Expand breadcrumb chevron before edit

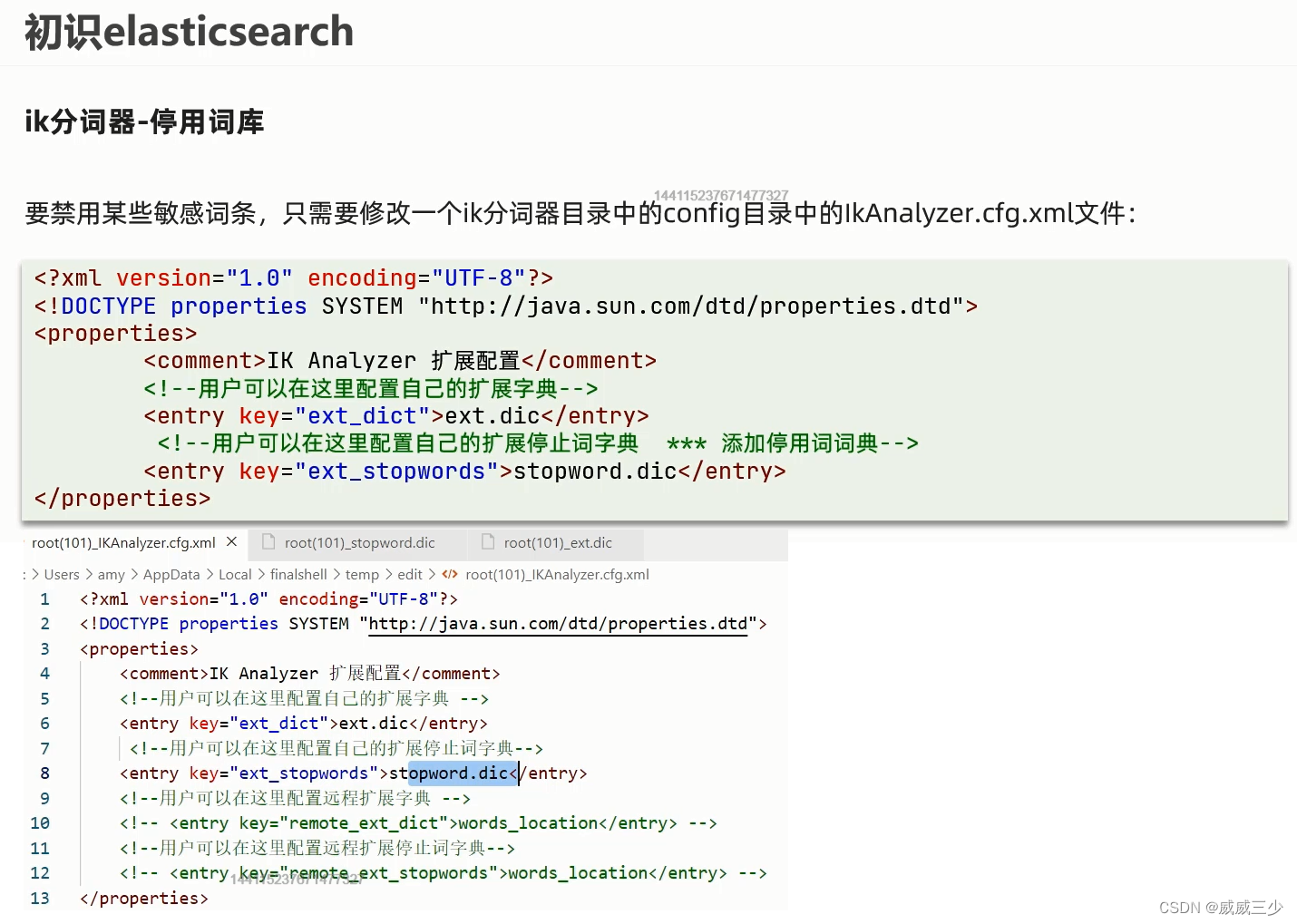[389, 574]
